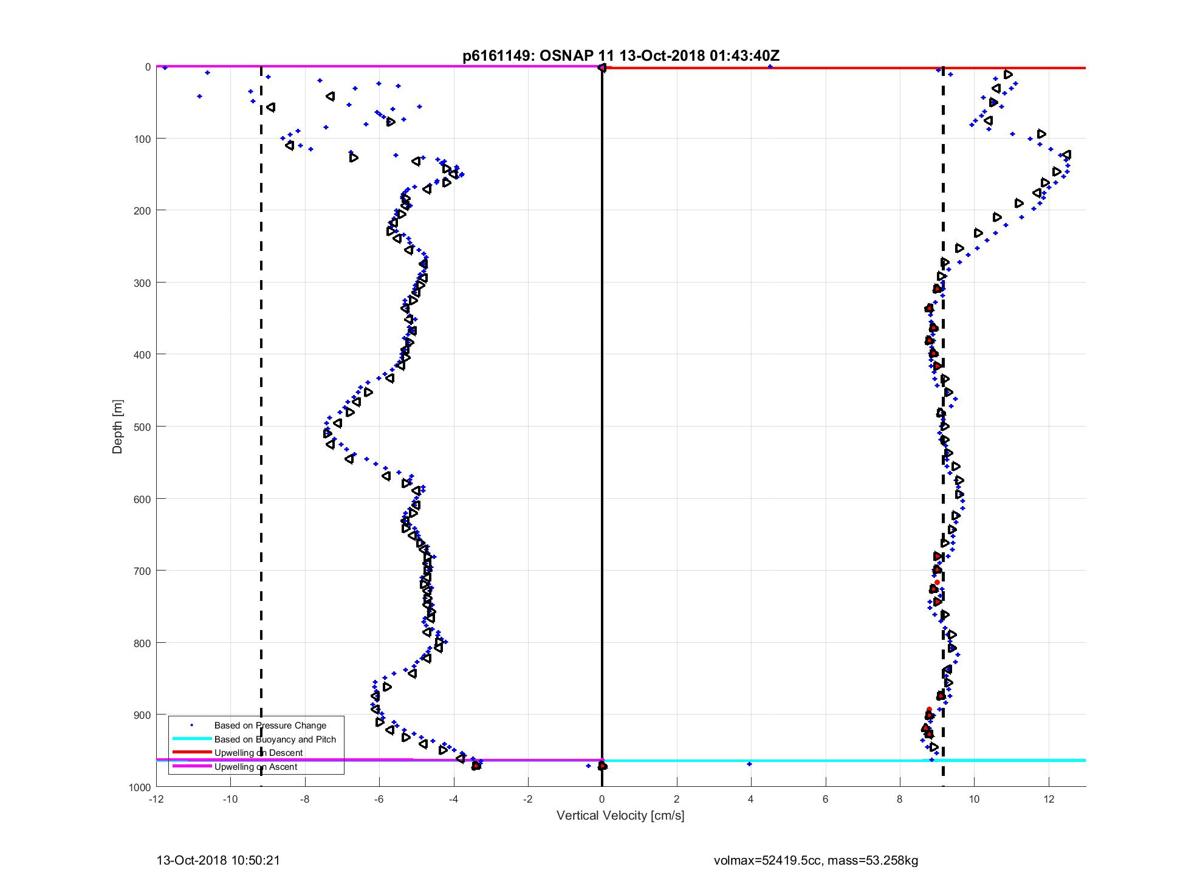This screenshot has height=885, width=1200.
Task: Click depth tick label 800
Action: click(142, 643)
